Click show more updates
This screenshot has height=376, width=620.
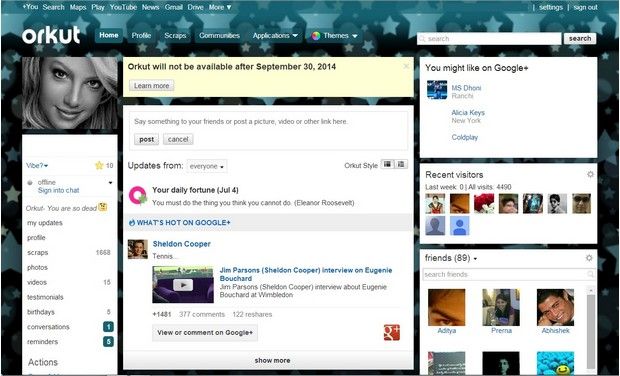pos(272,360)
